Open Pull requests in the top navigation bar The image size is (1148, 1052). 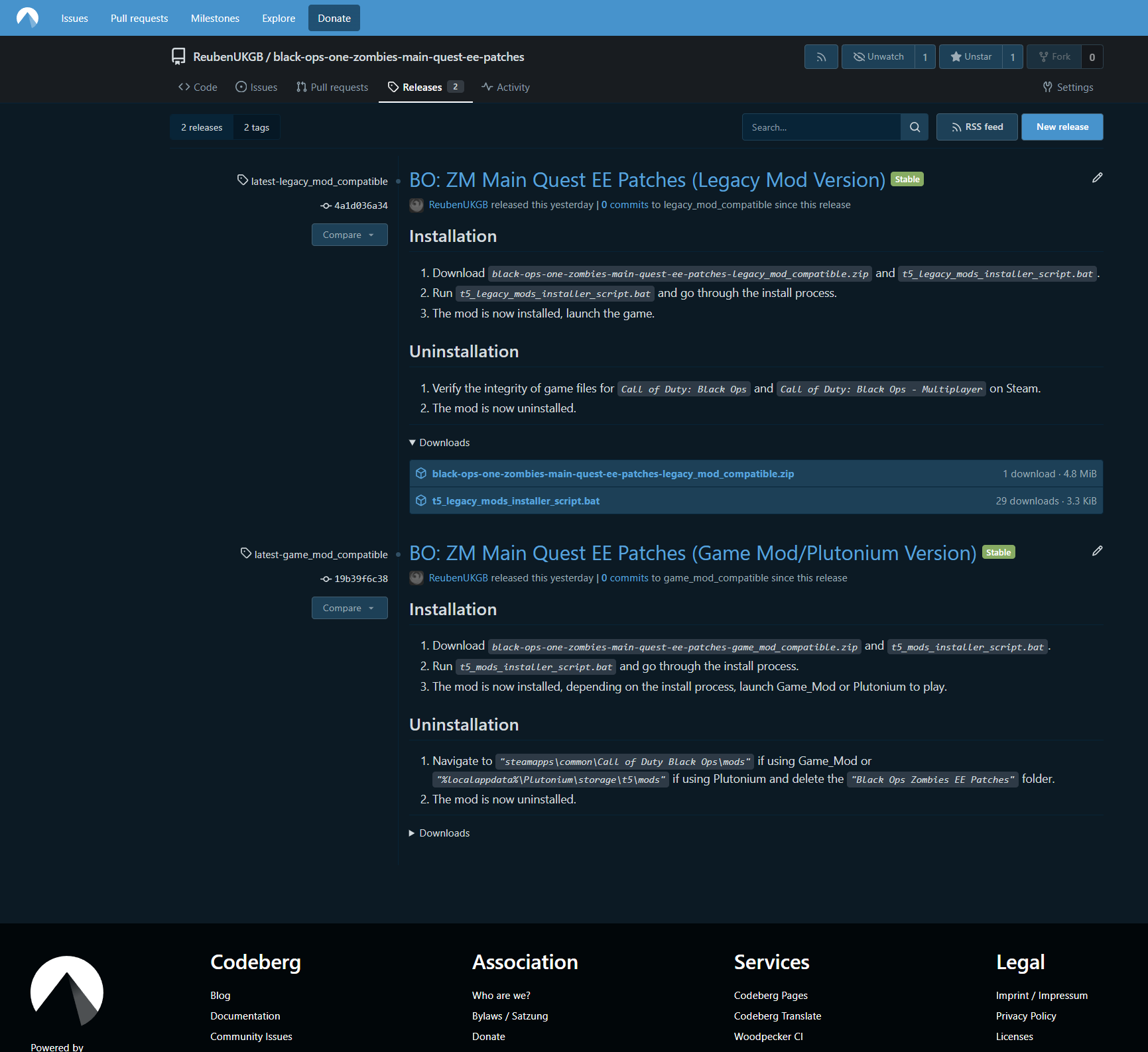(x=139, y=19)
